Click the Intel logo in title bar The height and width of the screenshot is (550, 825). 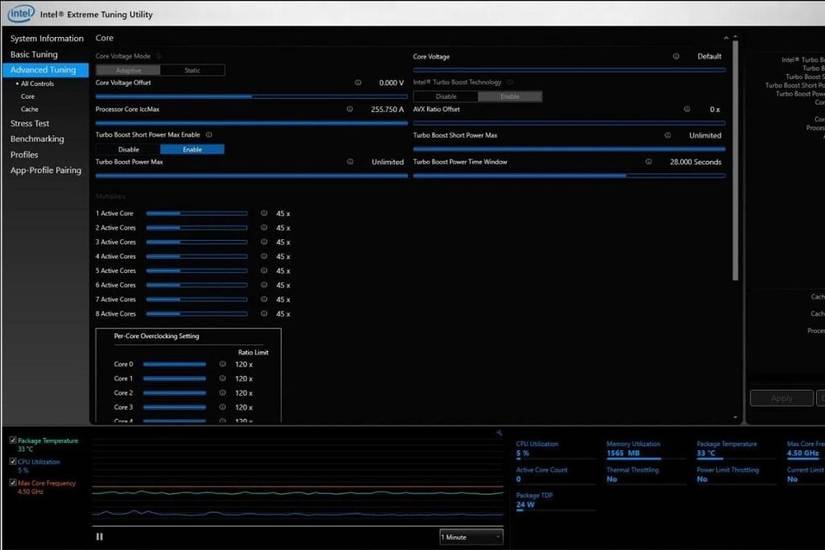coord(22,13)
